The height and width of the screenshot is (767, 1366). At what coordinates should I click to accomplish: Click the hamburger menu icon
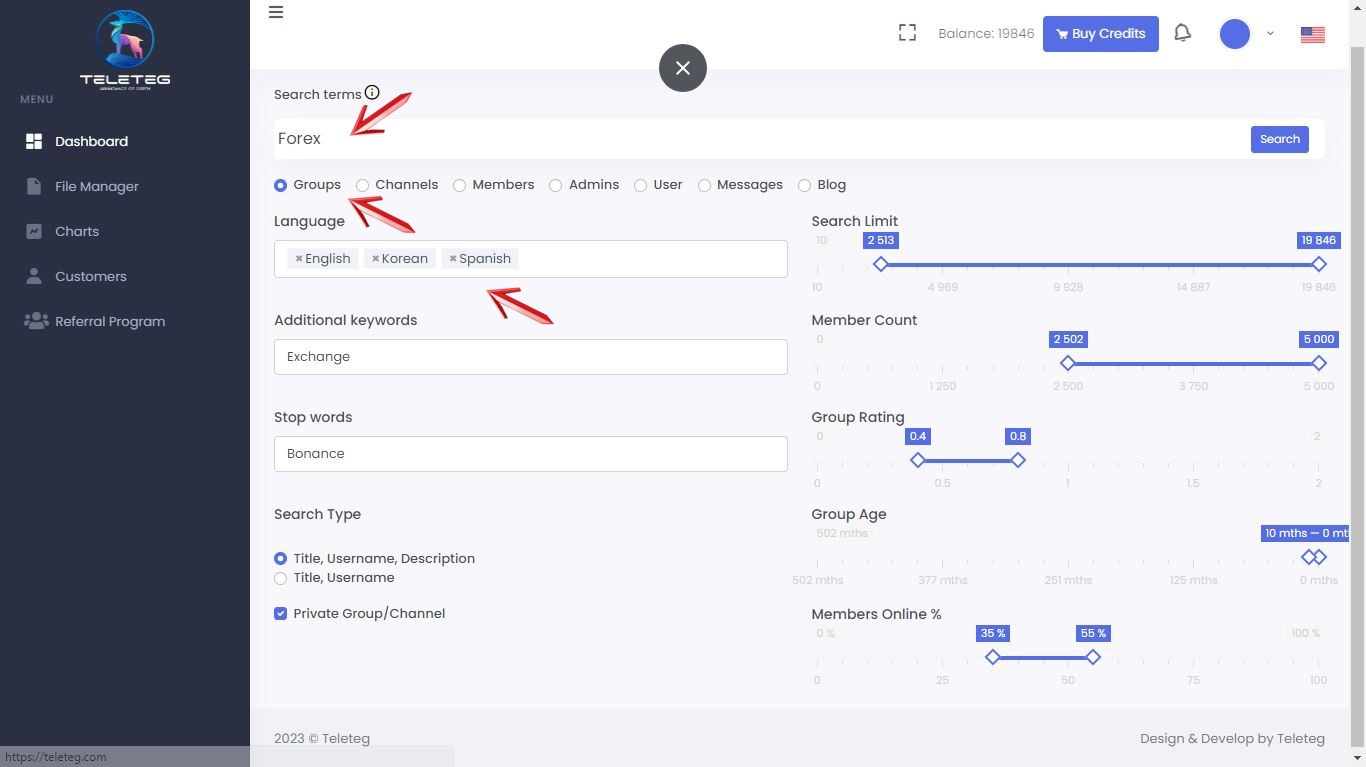276,12
